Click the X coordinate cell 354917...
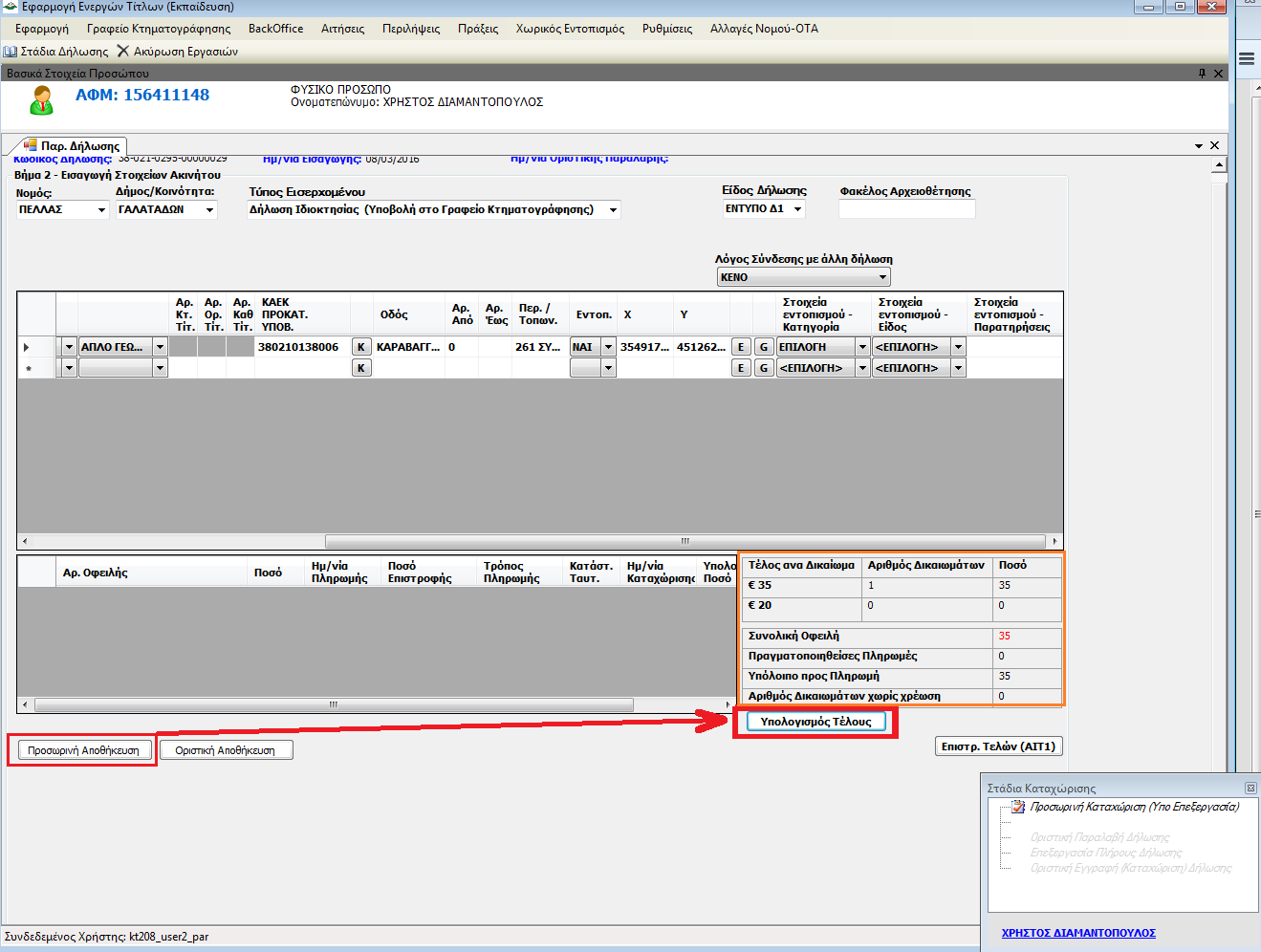1261x952 pixels. 645,347
